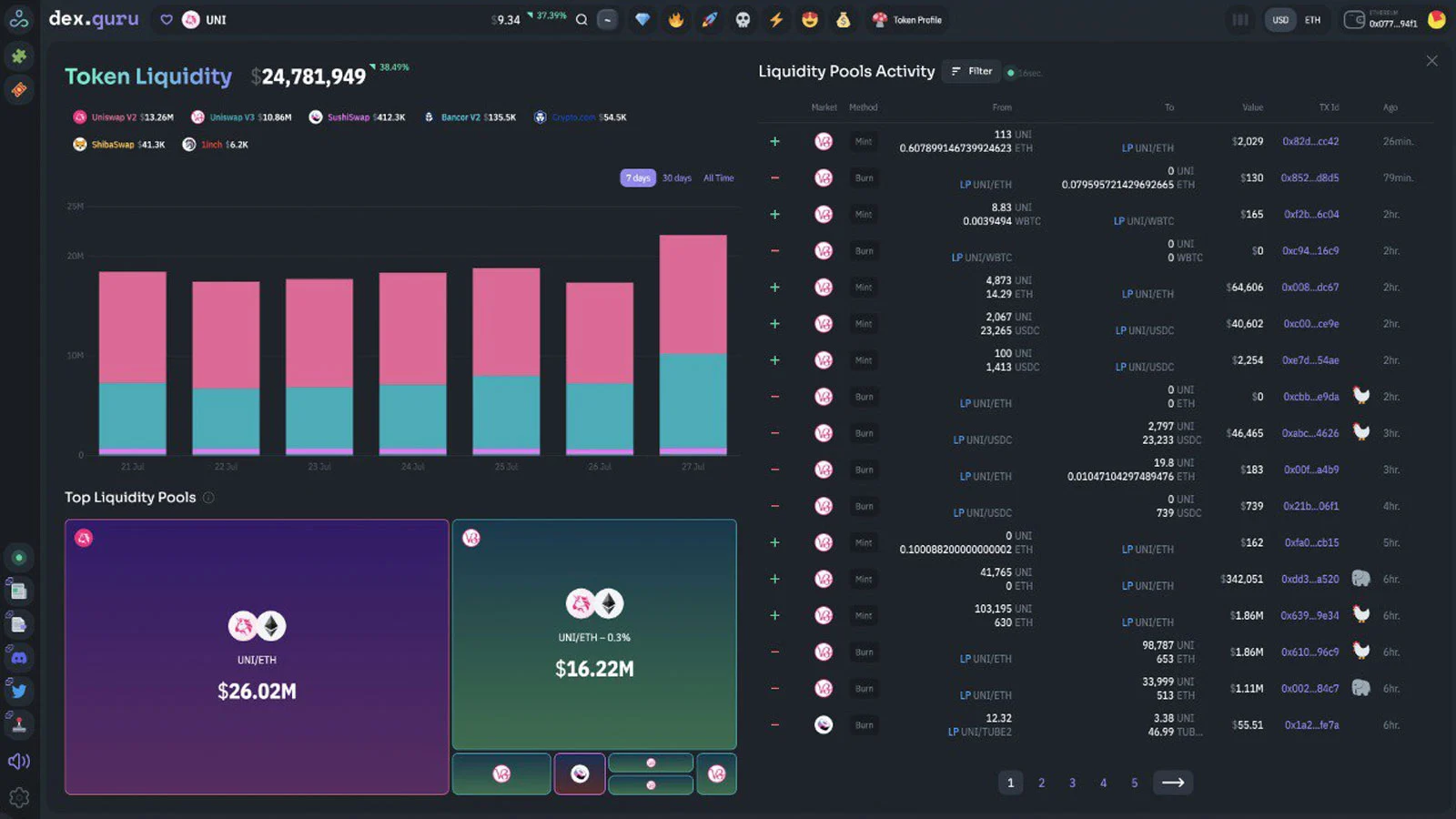Select the All Time chart range

(718, 178)
